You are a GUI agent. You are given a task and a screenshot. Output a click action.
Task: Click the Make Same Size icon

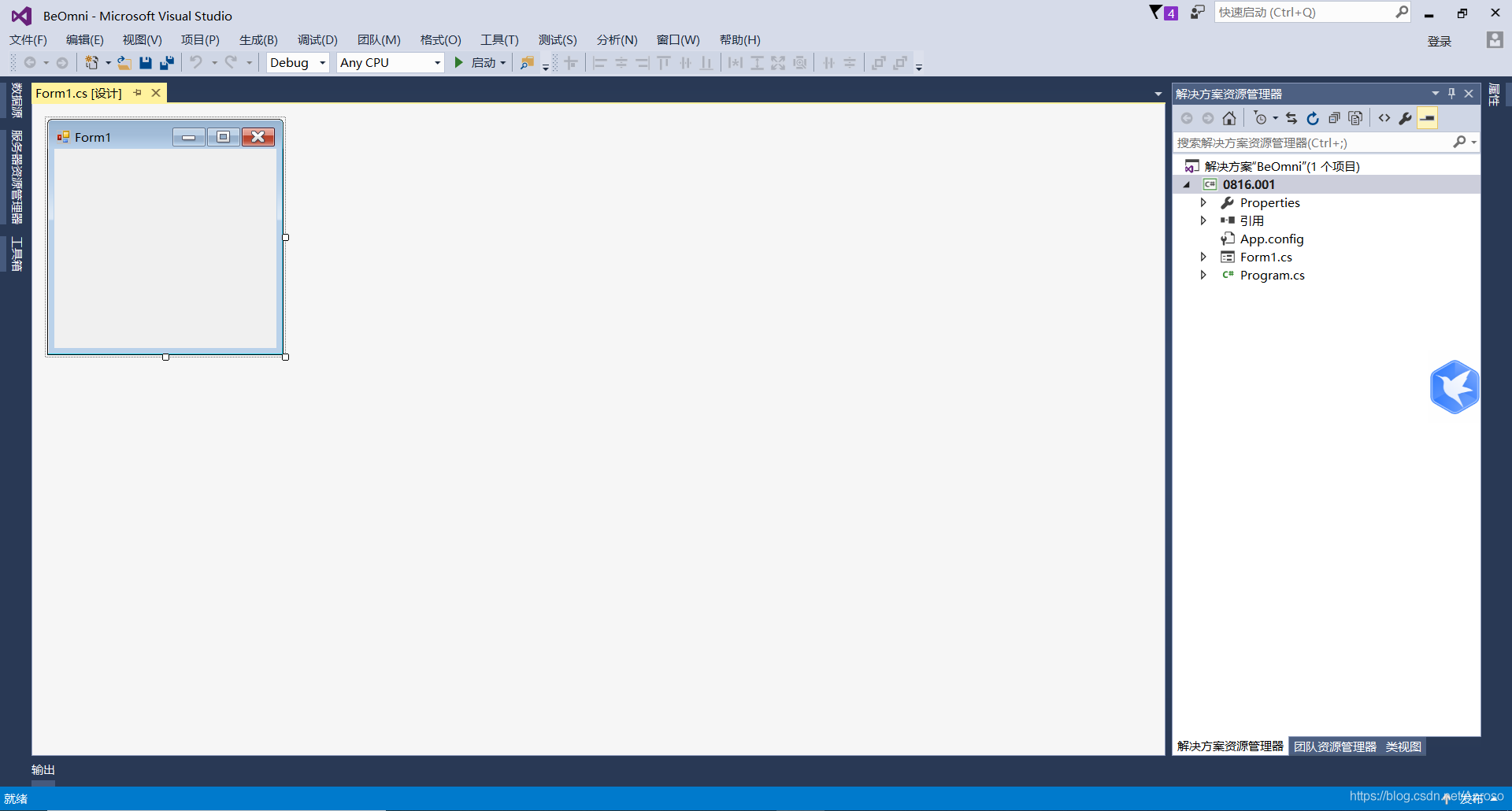coord(778,63)
